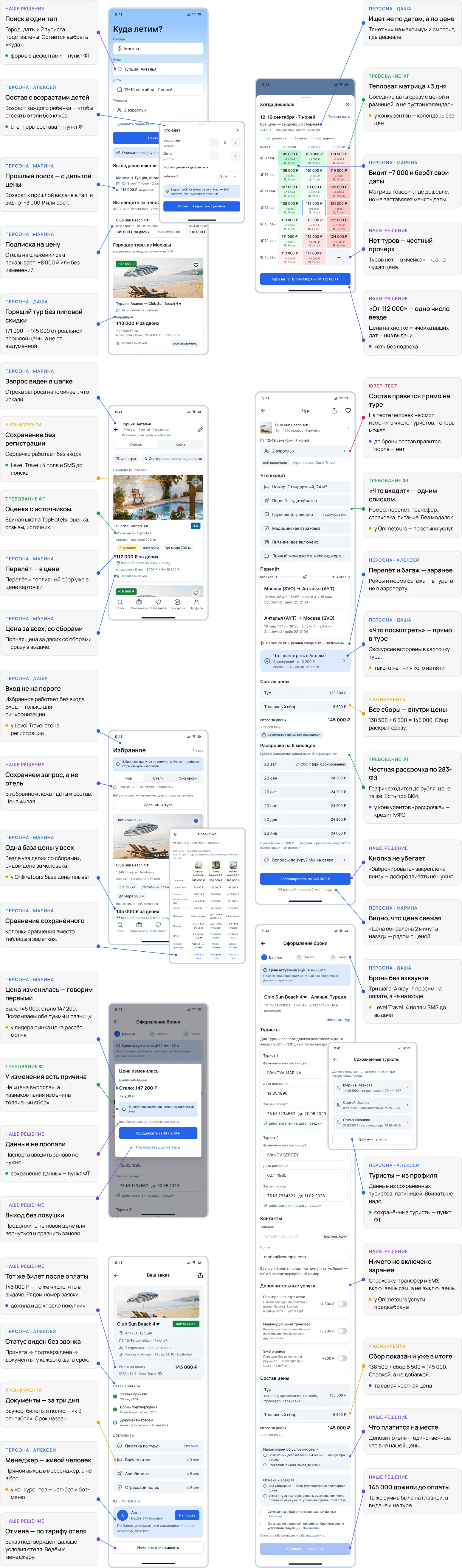The width and height of the screenshot is (462, 1568).
Task: Increase the 'Дети' count with plus
Action: coord(235,156)
